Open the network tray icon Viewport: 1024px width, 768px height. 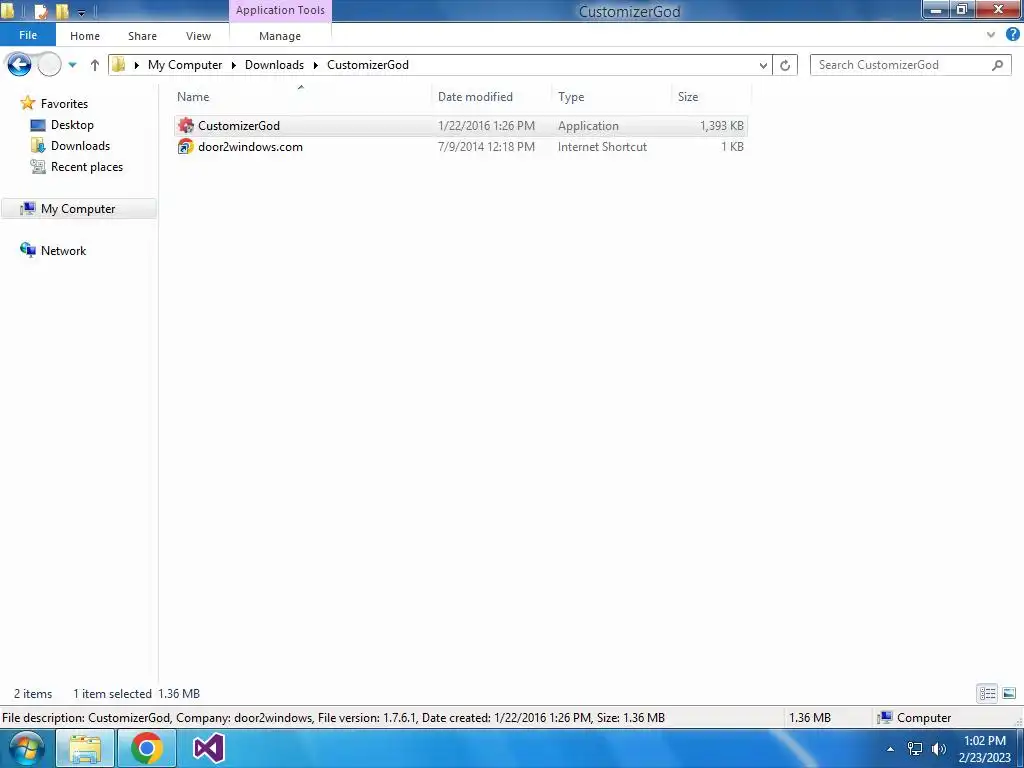[915, 749]
